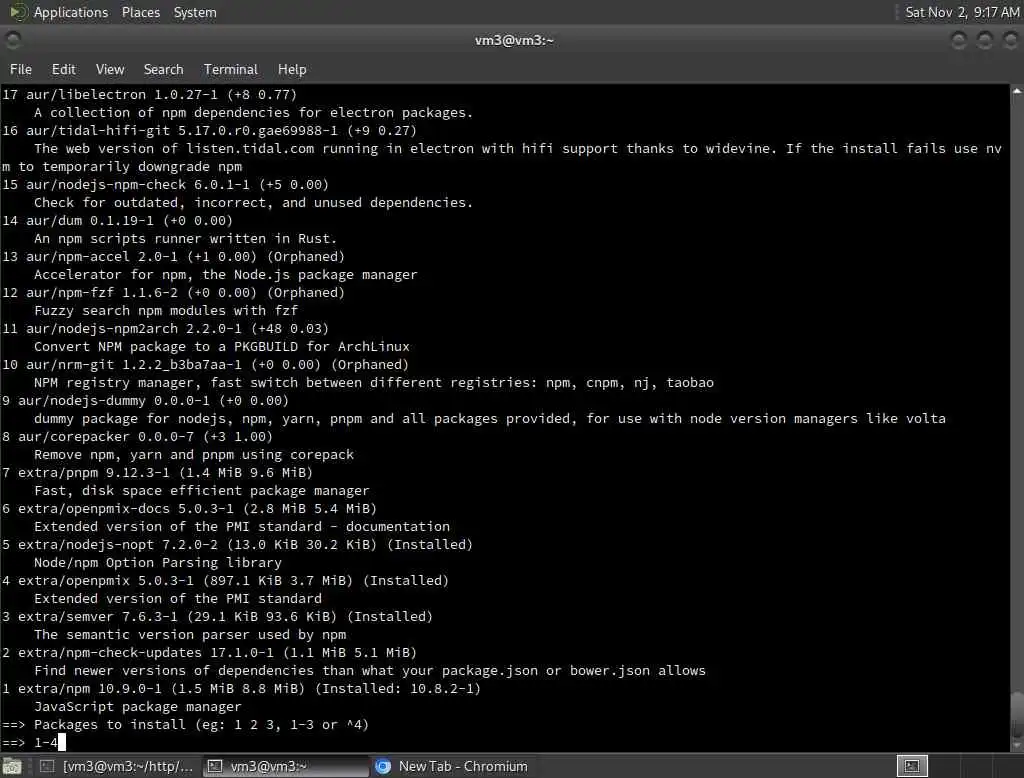Open the System menu
This screenshot has height=778, width=1024.
tap(195, 12)
